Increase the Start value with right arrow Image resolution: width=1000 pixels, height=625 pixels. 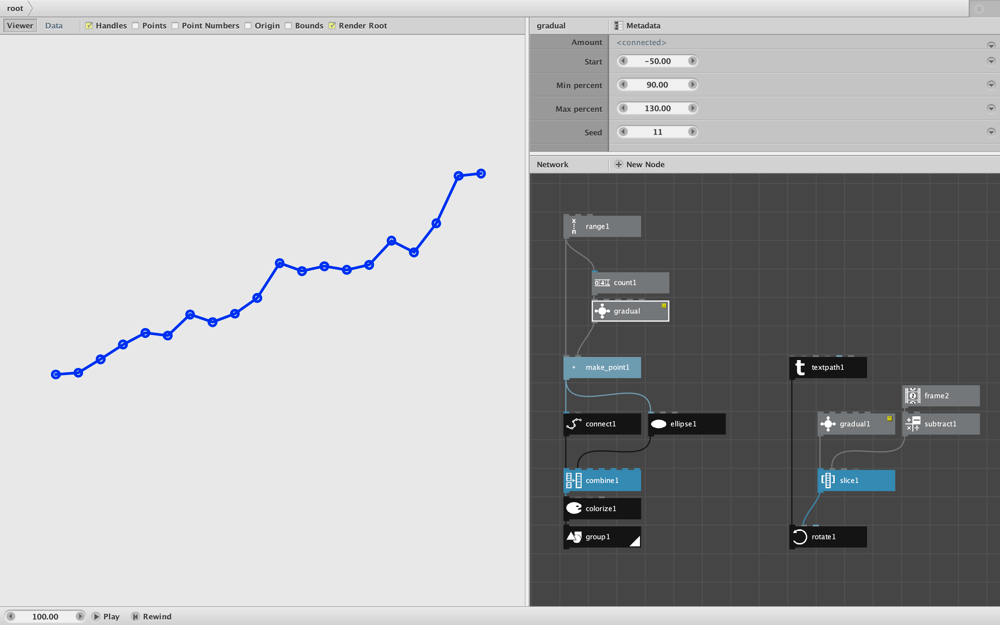click(692, 61)
